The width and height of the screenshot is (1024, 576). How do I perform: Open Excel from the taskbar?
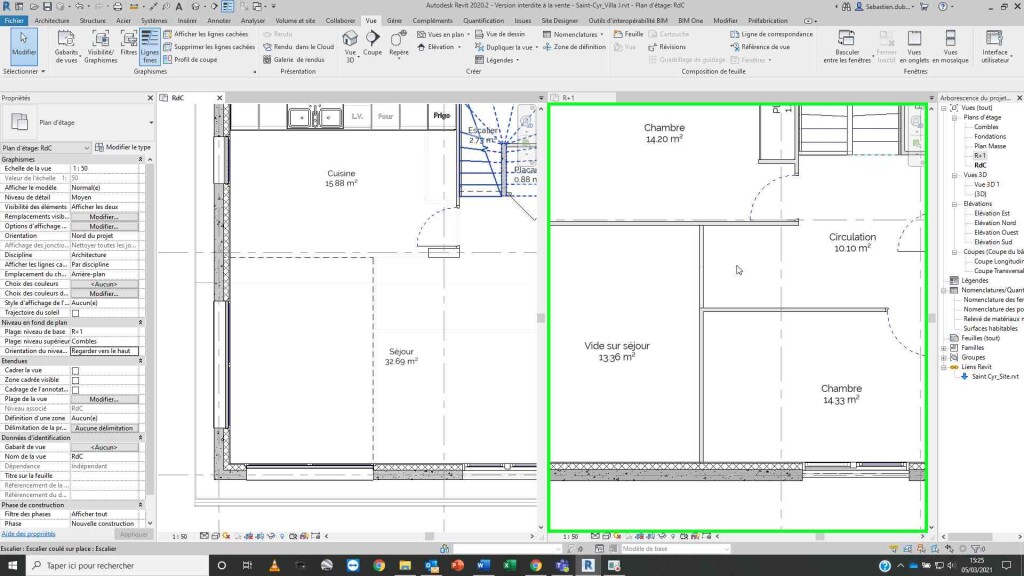coord(509,566)
